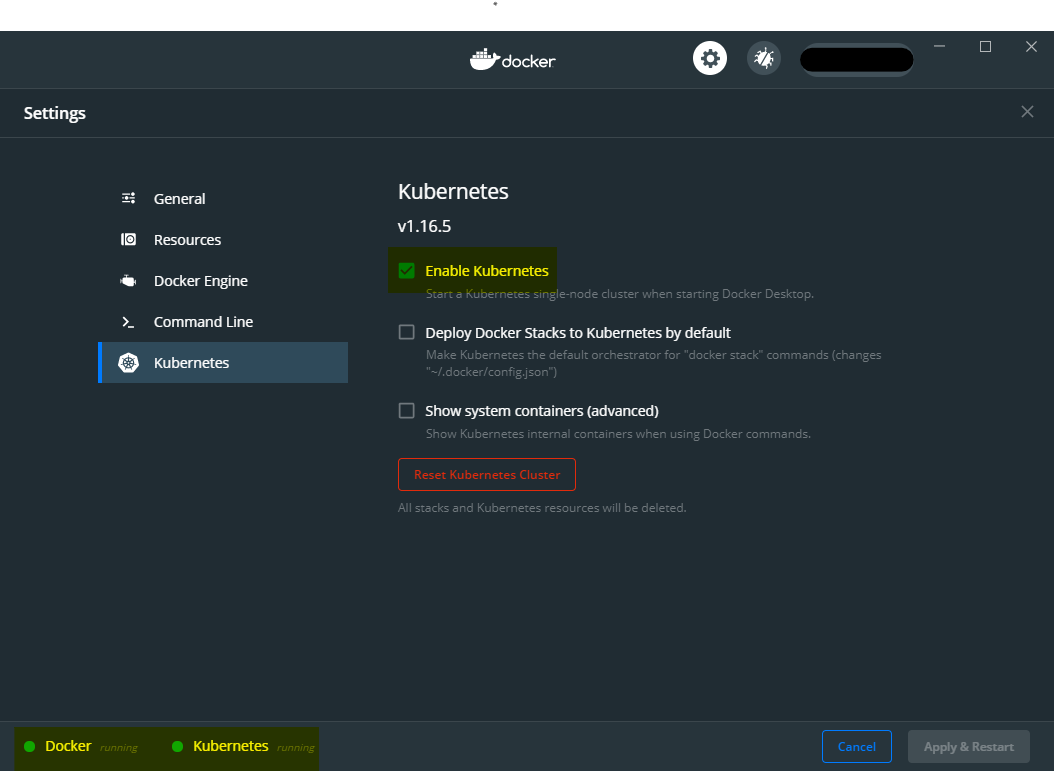Screen dimensions: 1054x774
Task: Click Reset Kubernetes Cluster button
Action: tap(487, 475)
